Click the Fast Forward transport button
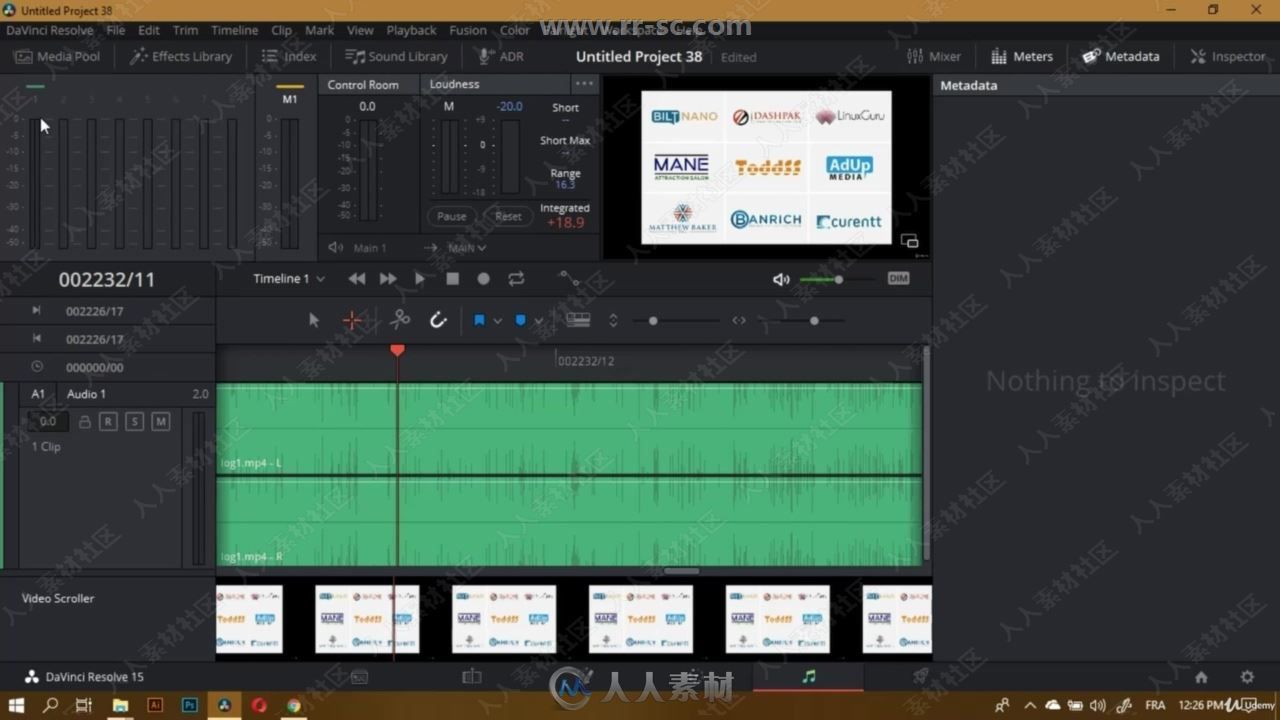 point(388,279)
